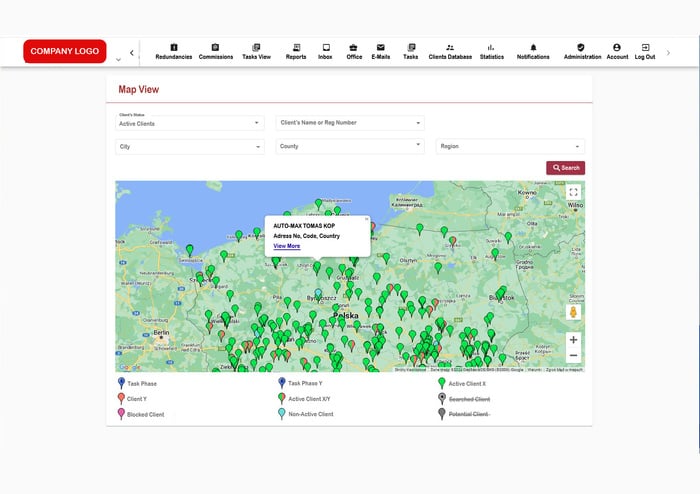
Task: Open the Statistics chart icon
Action: (x=491, y=47)
